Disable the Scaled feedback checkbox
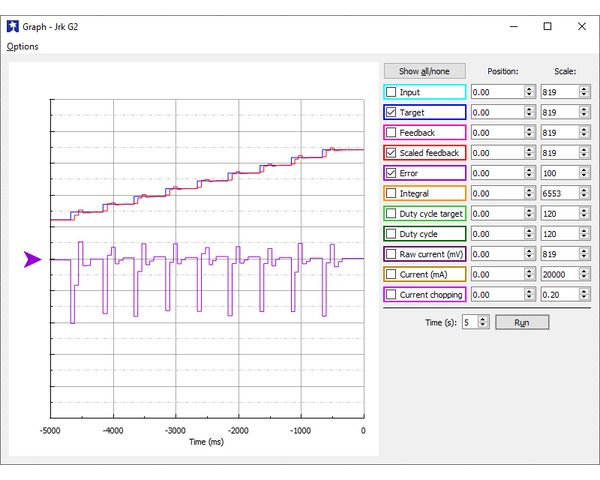The height and width of the screenshot is (480, 600). (391, 153)
